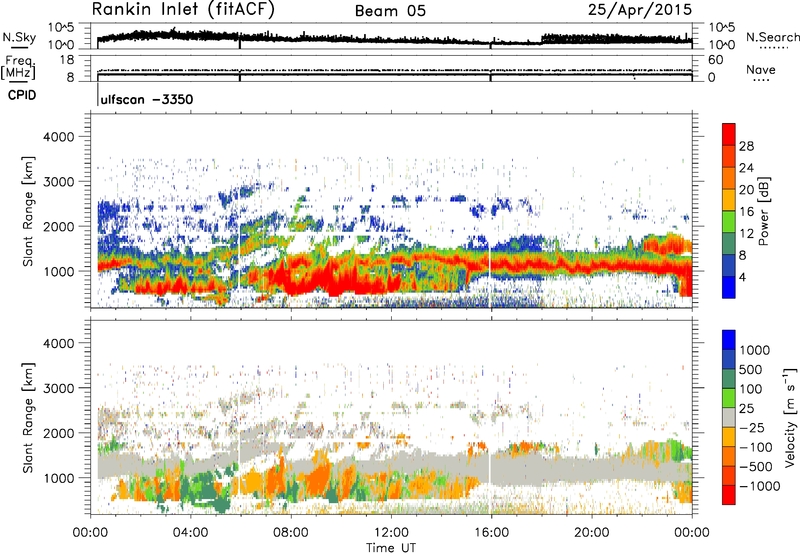
Task: Click the 'Nave' legend label
Action: pos(761,69)
